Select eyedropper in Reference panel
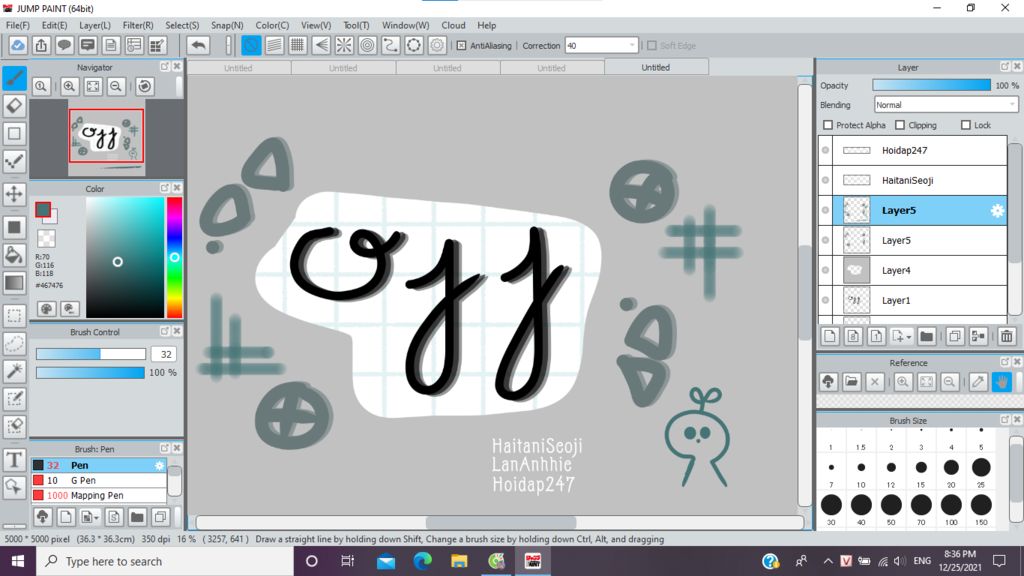Image resolution: width=1024 pixels, height=576 pixels. (x=978, y=381)
